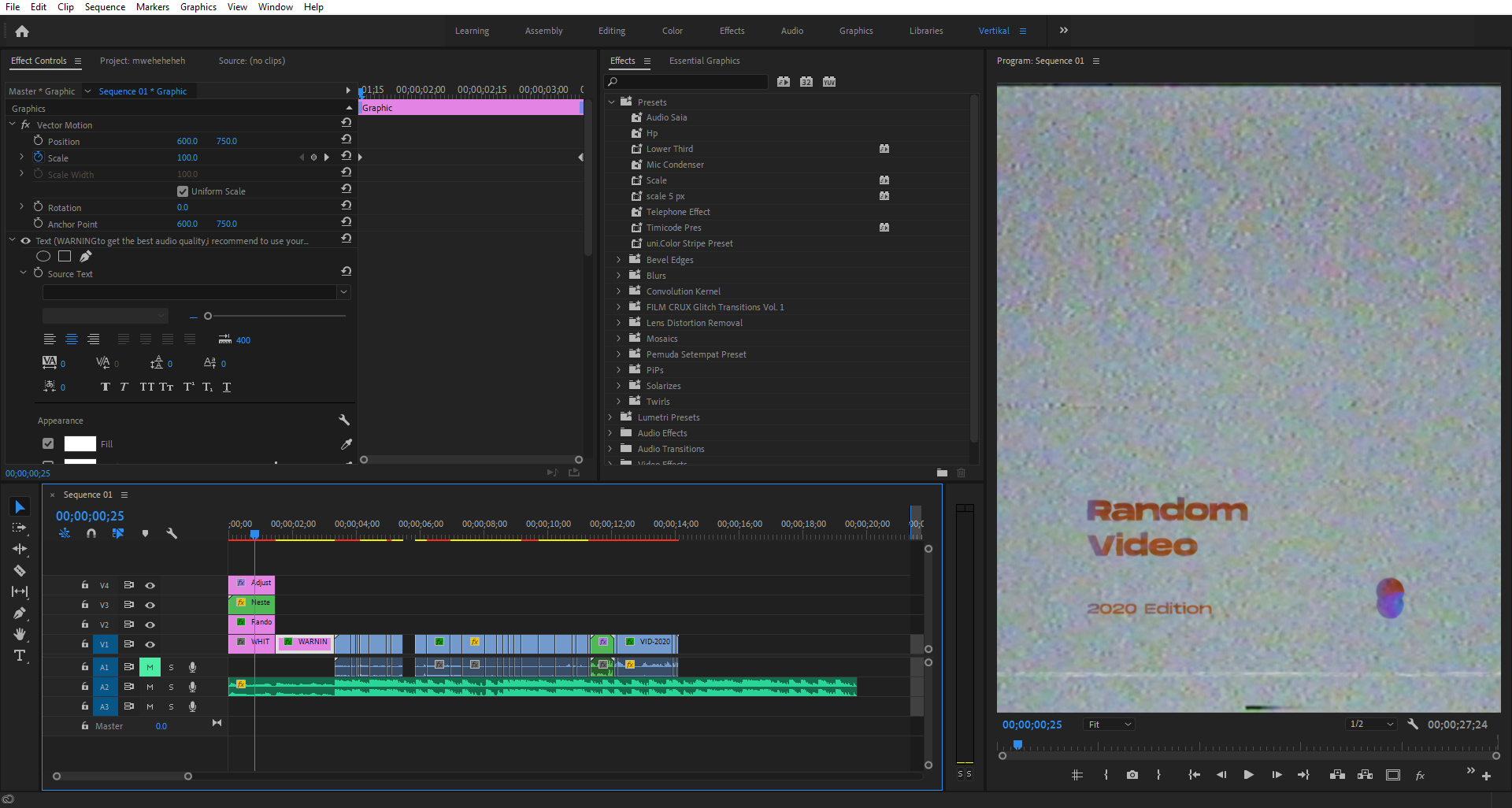The height and width of the screenshot is (808, 1512).
Task: Click Lift button in program monitor
Action: coord(1337,775)
